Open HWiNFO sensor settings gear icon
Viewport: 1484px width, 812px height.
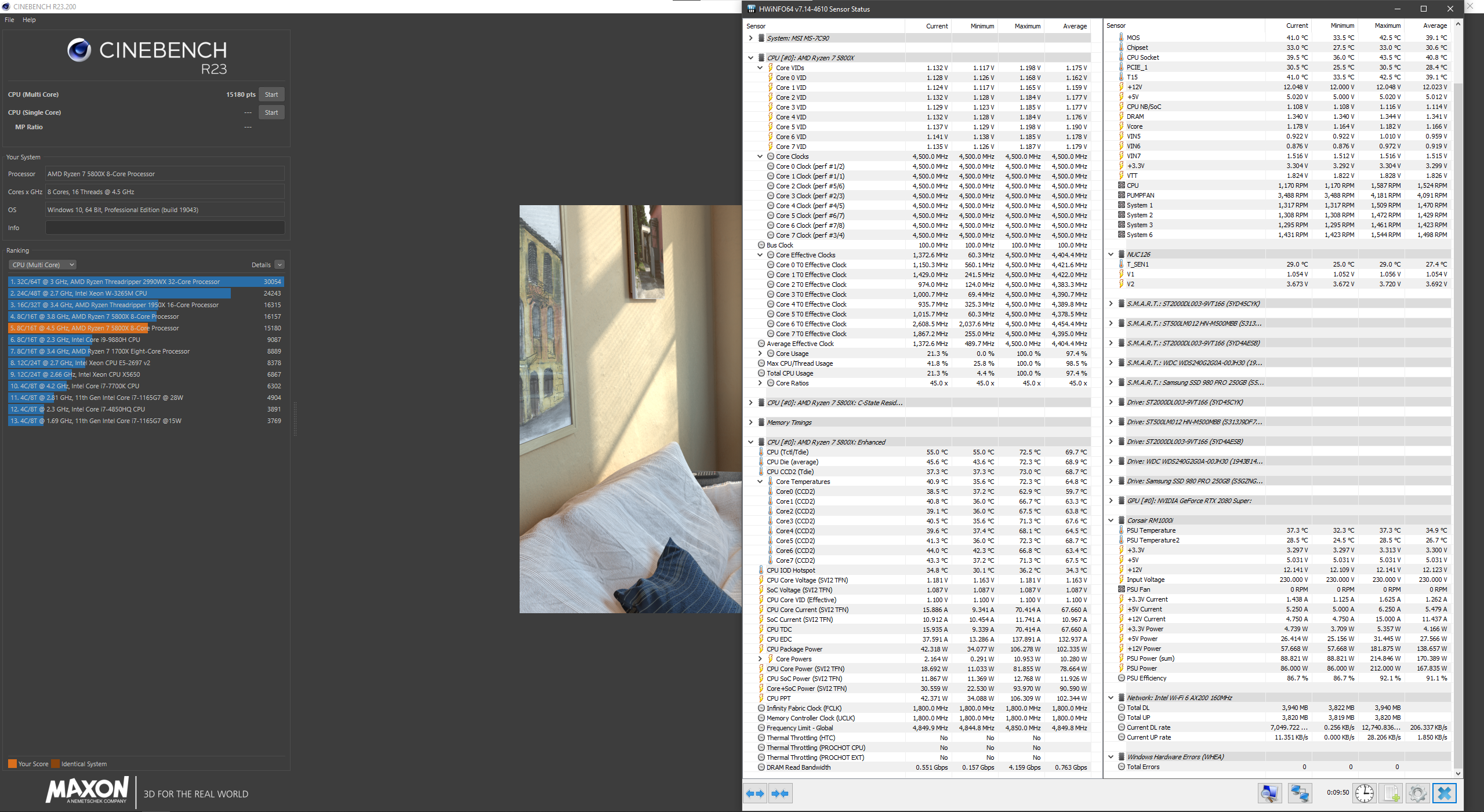(1417, 793)
